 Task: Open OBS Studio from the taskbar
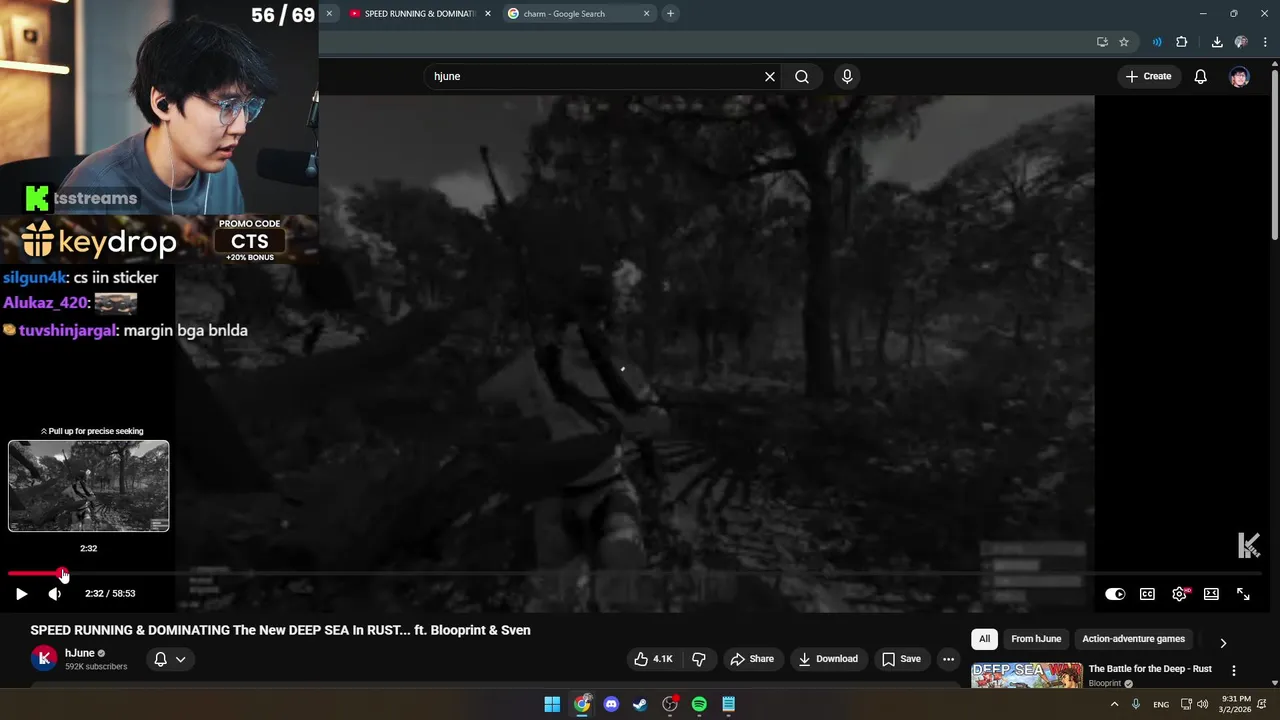pyautogui.click(x=670, y=704)
